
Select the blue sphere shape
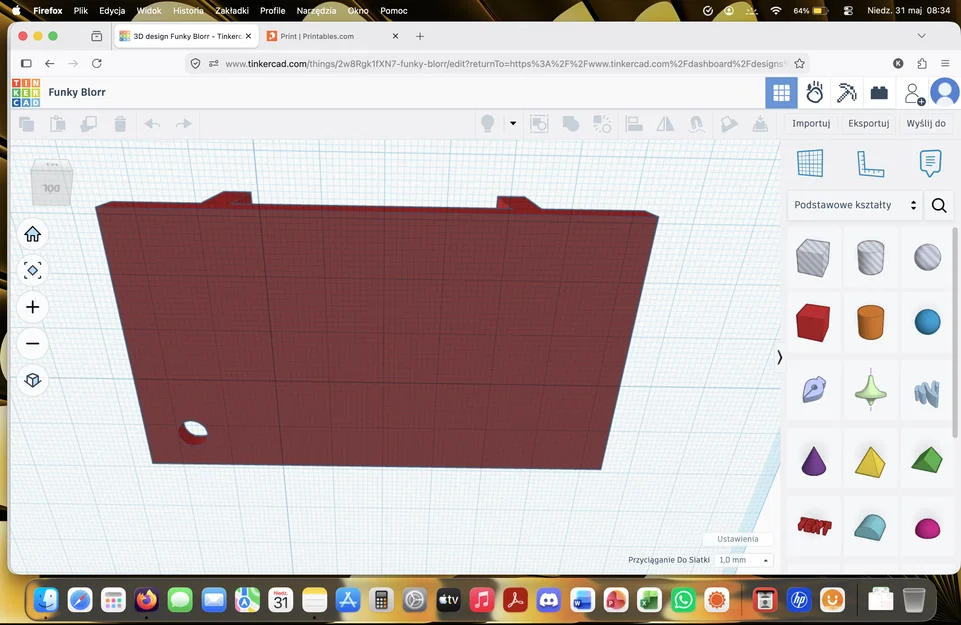[927, 322]
